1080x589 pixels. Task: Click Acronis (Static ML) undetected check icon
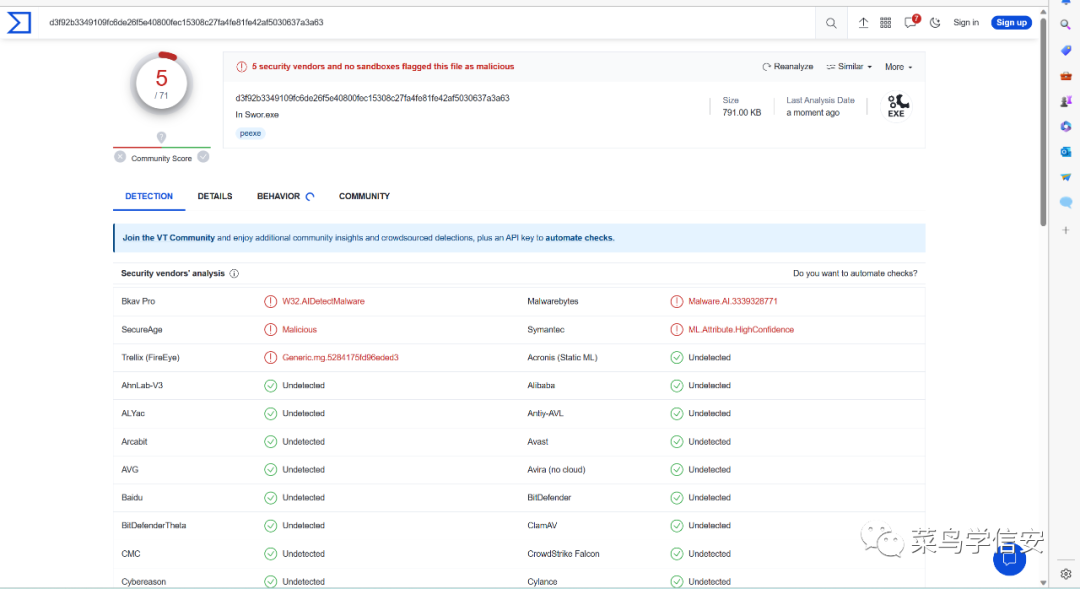[x=677, y=358]
